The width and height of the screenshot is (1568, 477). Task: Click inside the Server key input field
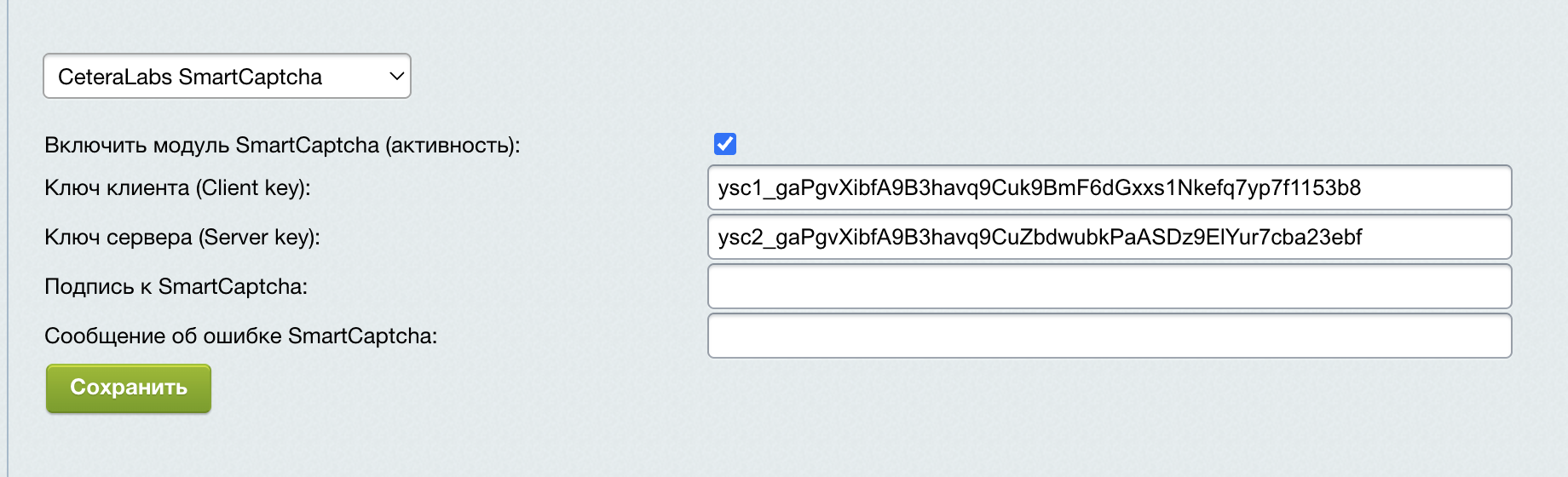pos(1108,237)
